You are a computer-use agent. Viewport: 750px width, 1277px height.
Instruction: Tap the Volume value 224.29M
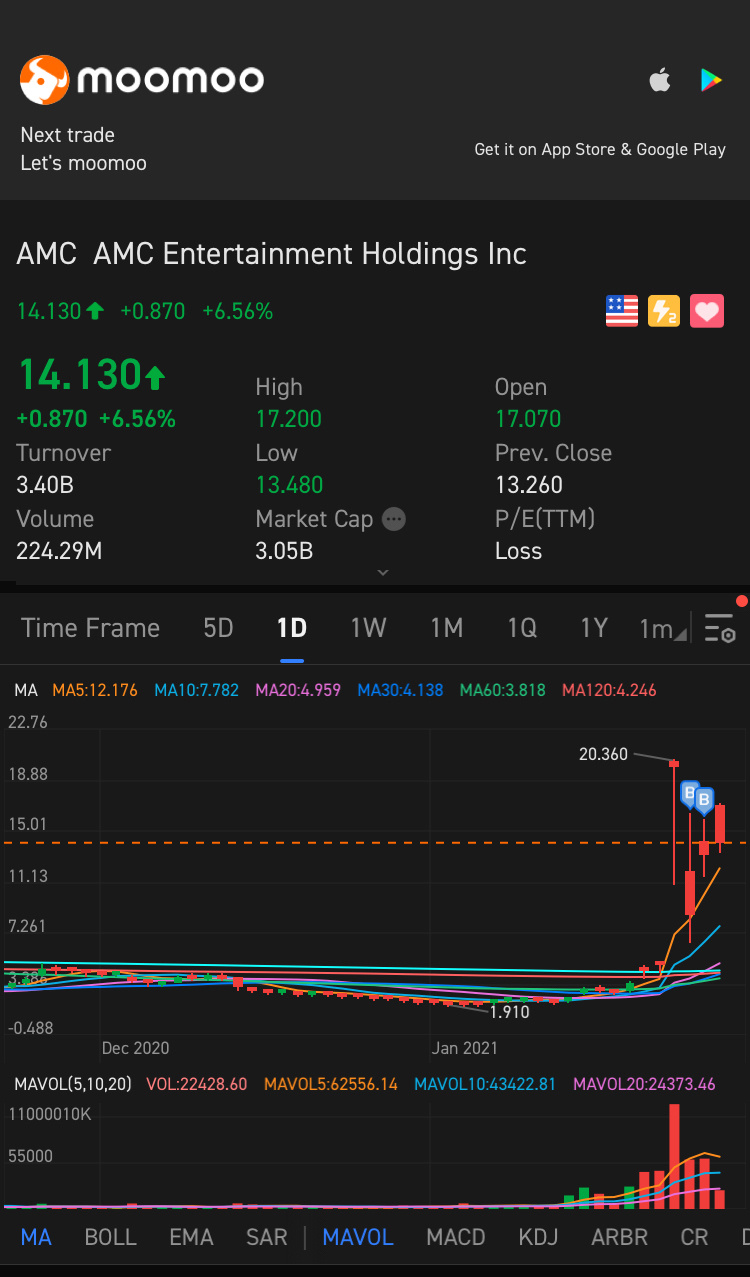[59, 551]
